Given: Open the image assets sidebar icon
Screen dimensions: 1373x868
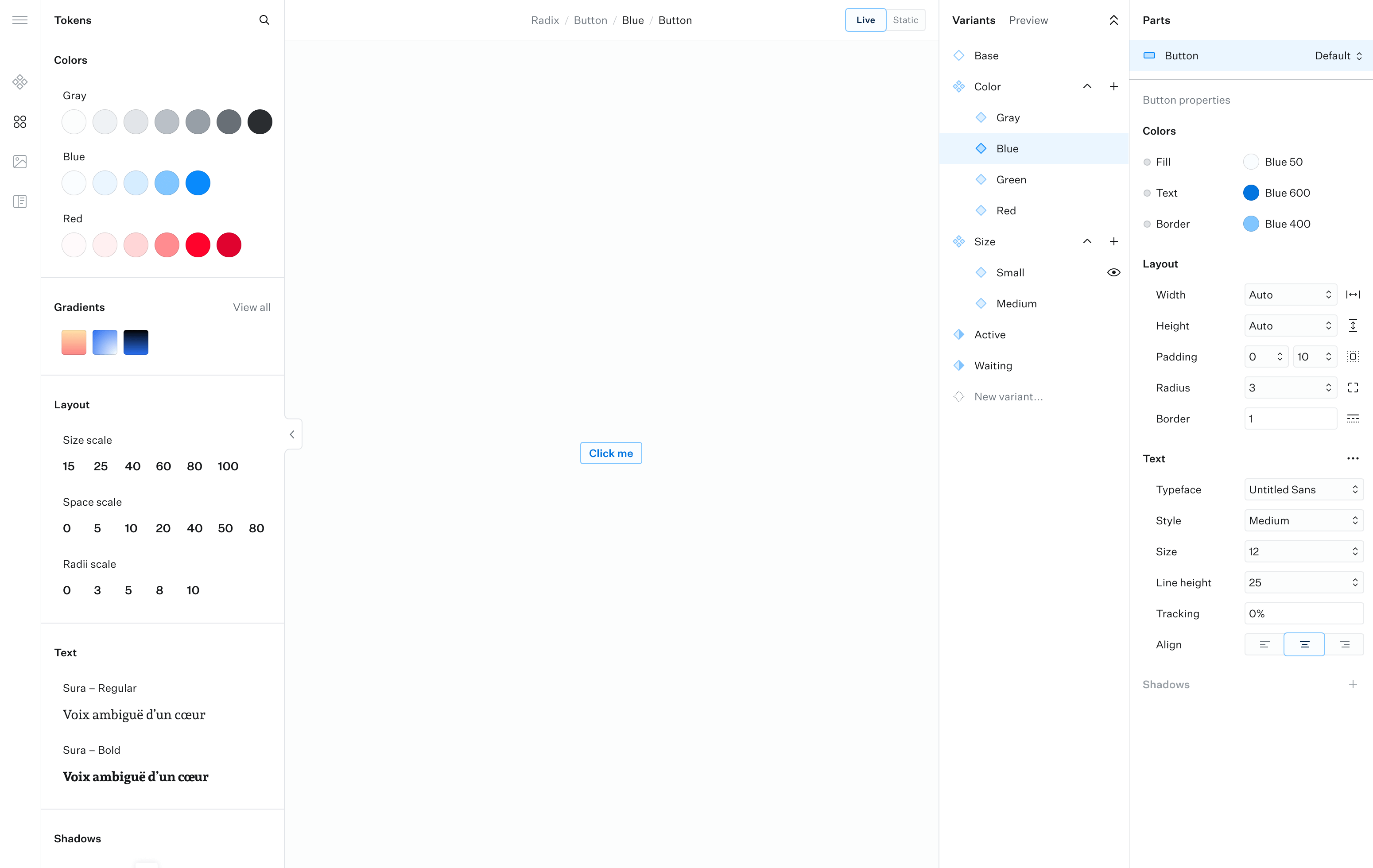Looking at the screenshot, I should (20, 162).
